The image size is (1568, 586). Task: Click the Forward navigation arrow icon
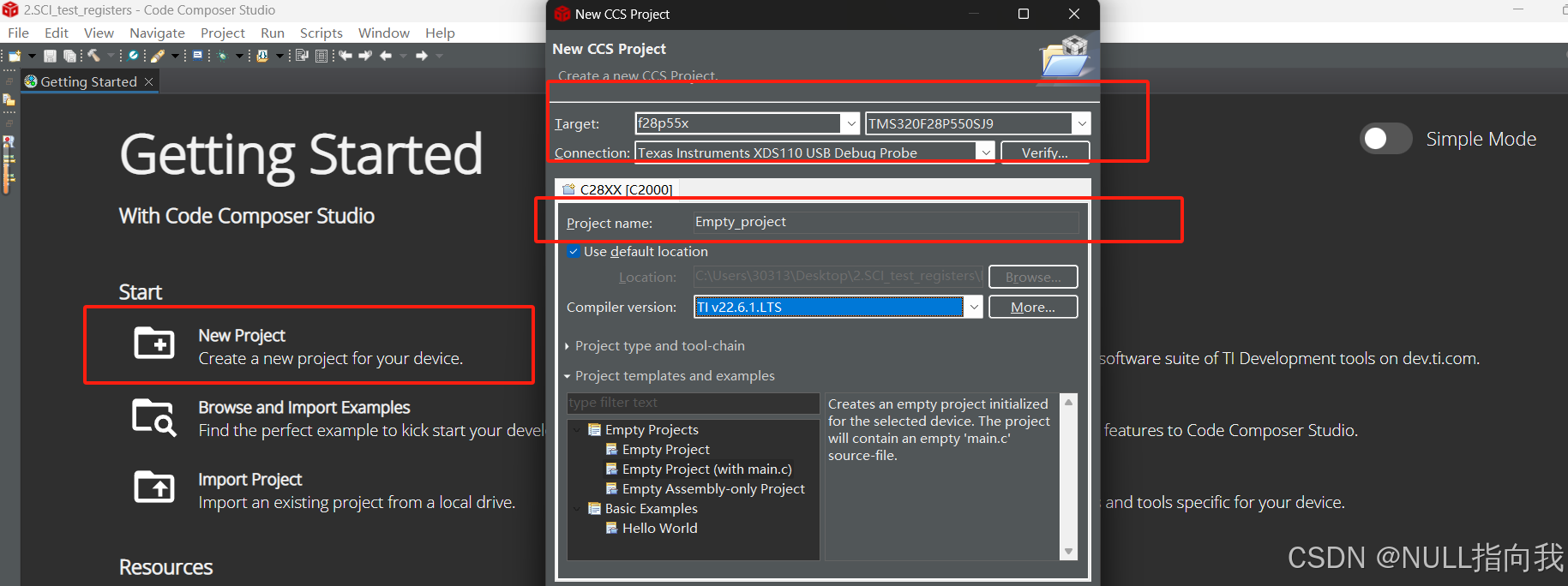pyautogui.click(x=422, y=56)
